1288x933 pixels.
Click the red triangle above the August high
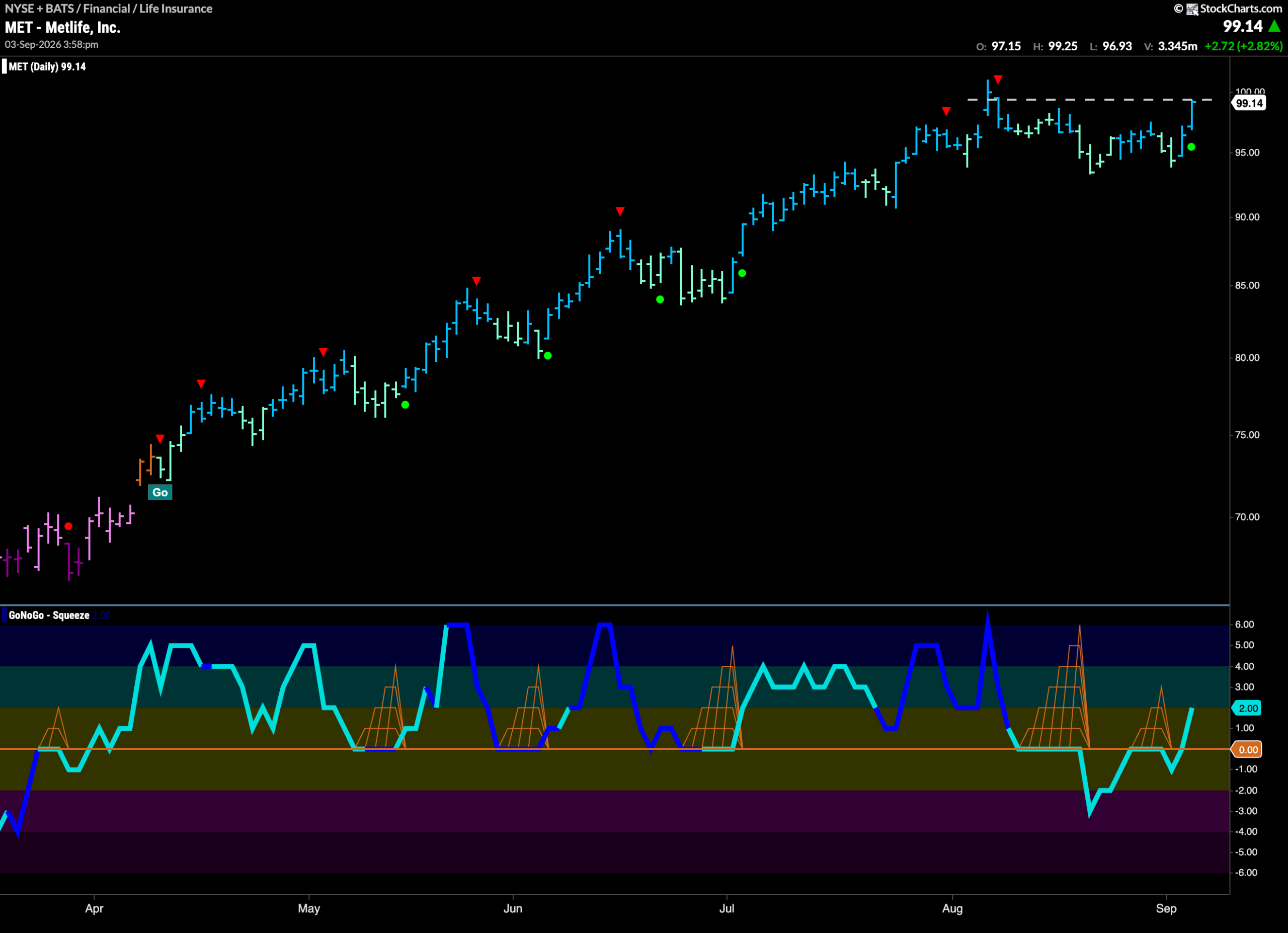[x=998, y=80]
